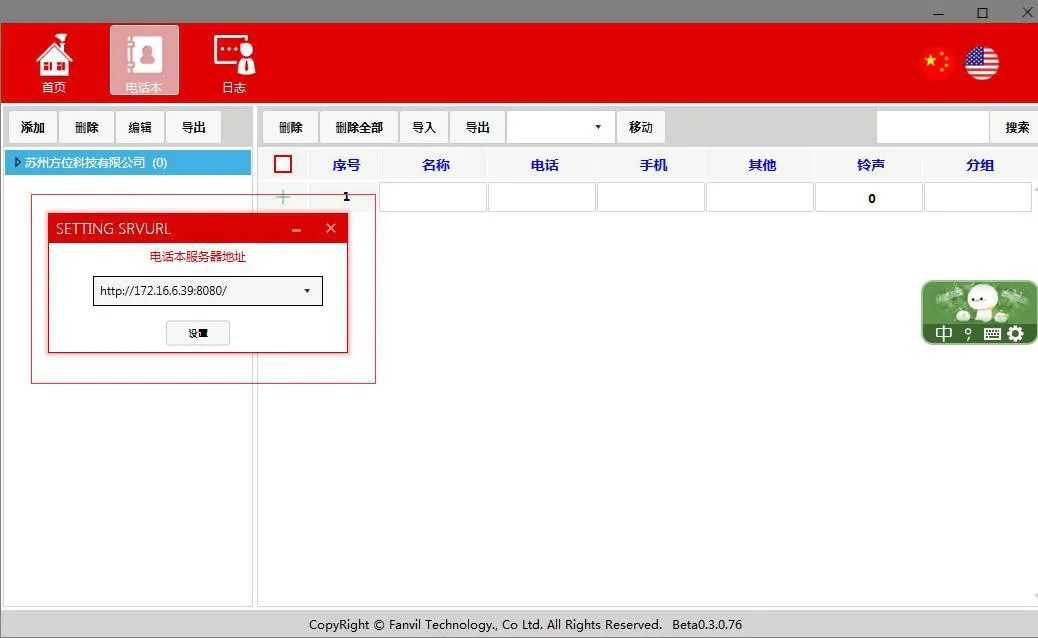The height and width of the screenshot is (638, 1038).
Task: Open the 首页 home page
Action: coord(54,60)
